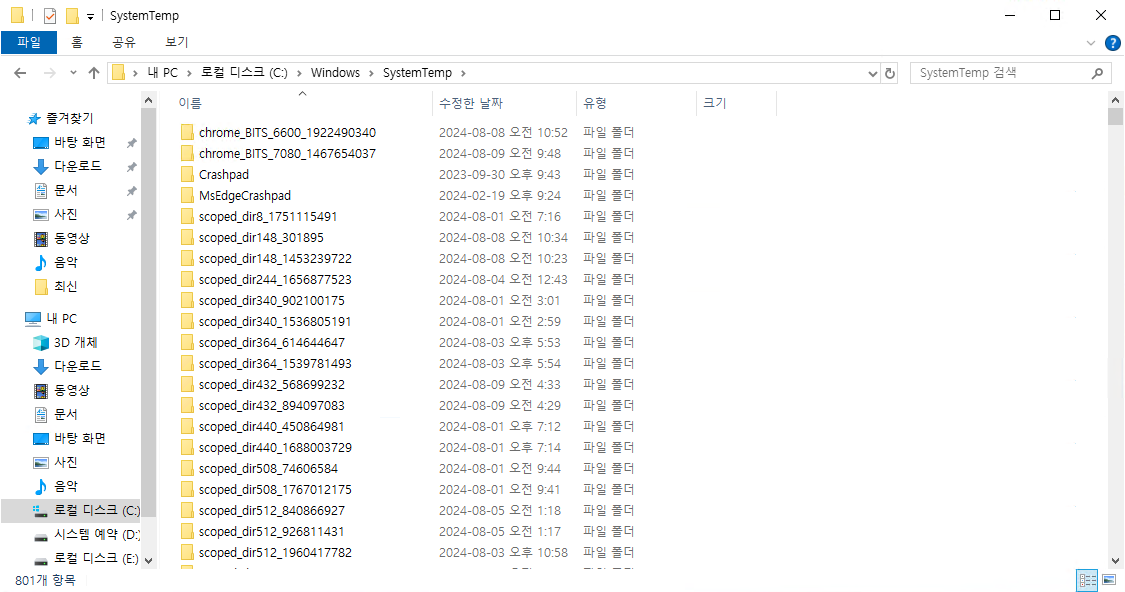1125x592 pixels.
Task: Open the MsEdgeCrashpad folder icon
Action: (187, 196)
